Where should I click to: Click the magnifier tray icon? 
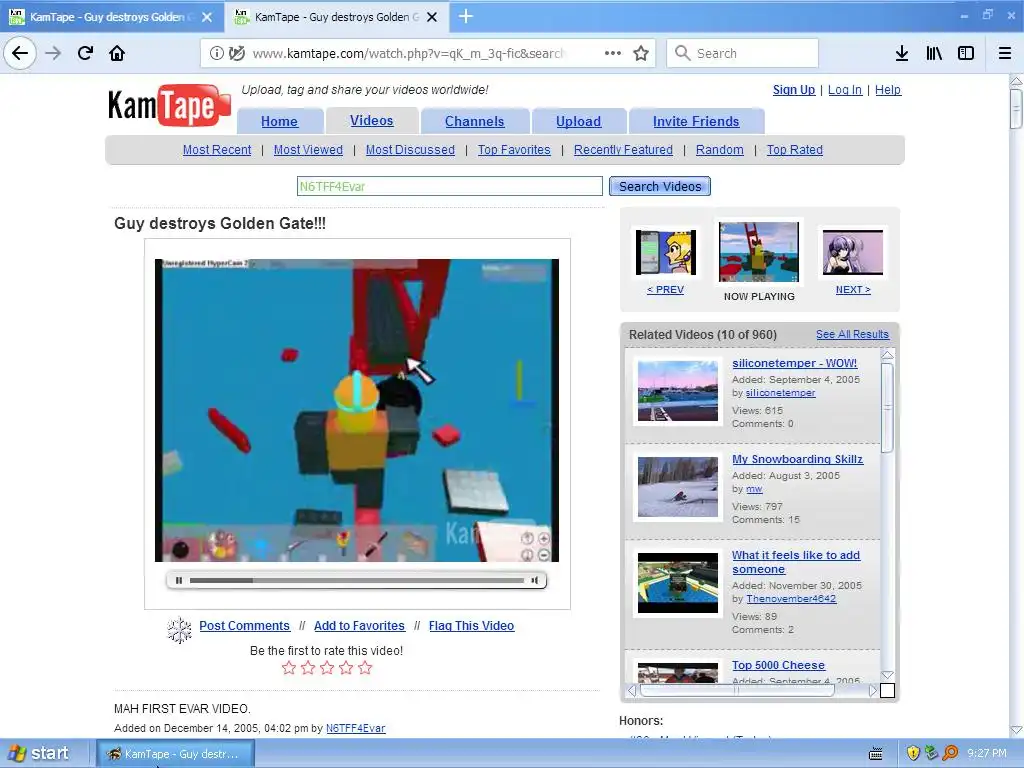pos(950,753)
